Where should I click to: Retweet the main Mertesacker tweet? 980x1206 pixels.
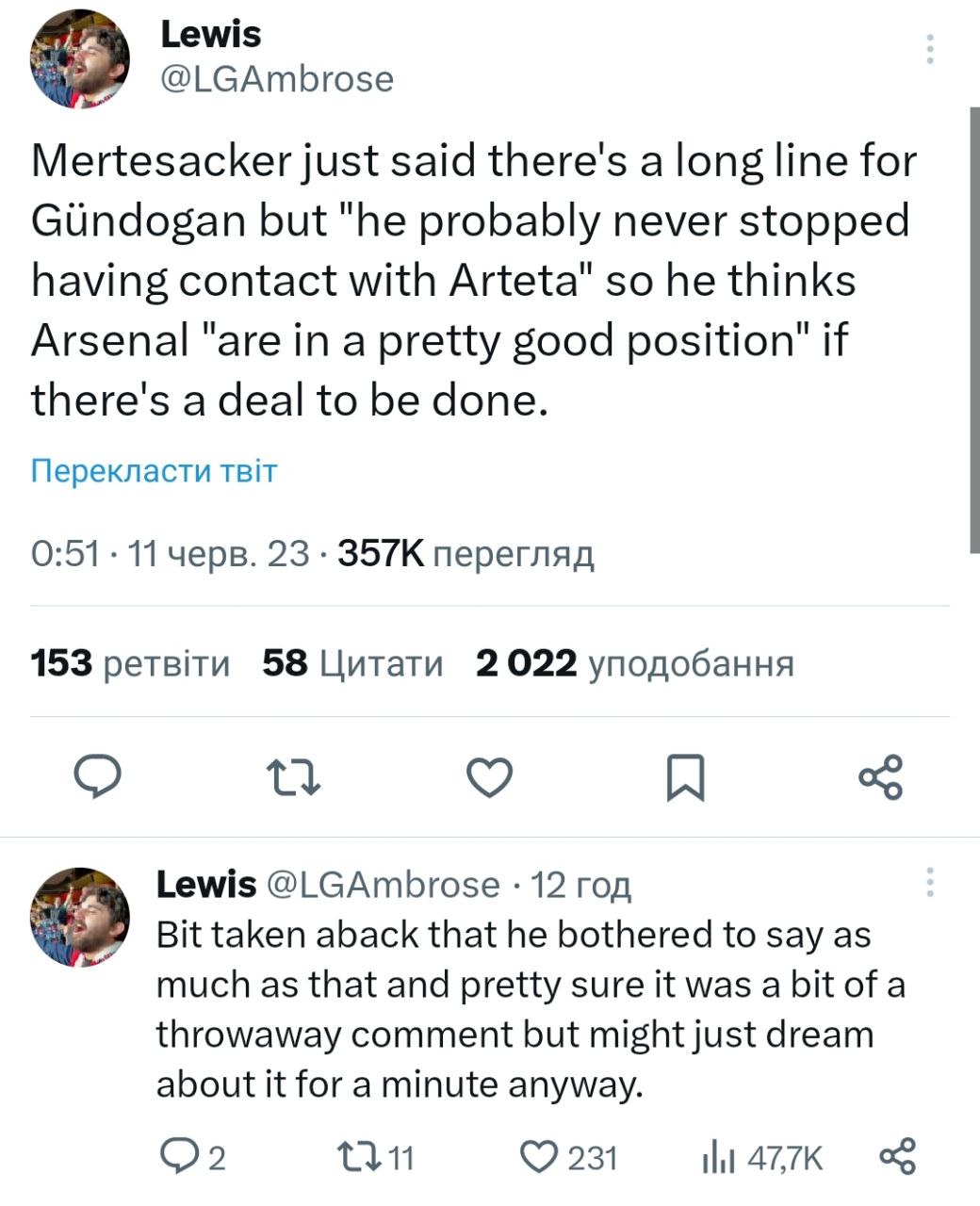tap(293, 778)
